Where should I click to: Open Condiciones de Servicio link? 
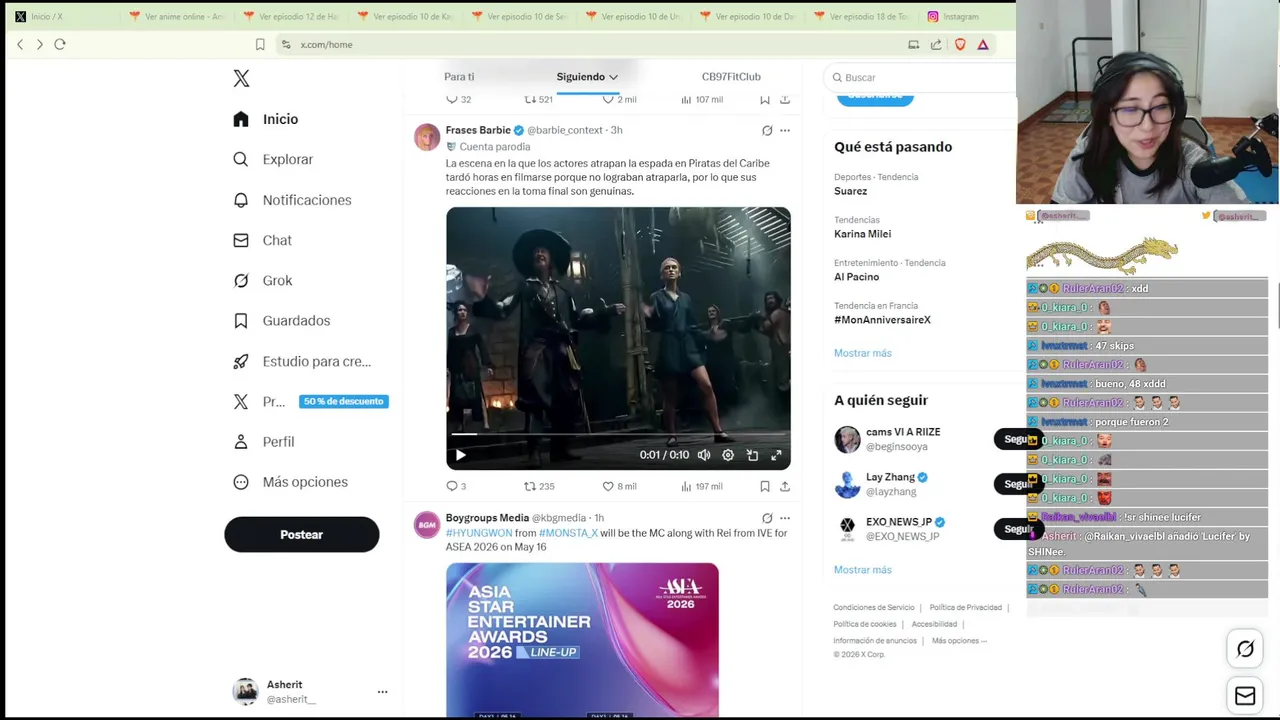coord(874,607)
